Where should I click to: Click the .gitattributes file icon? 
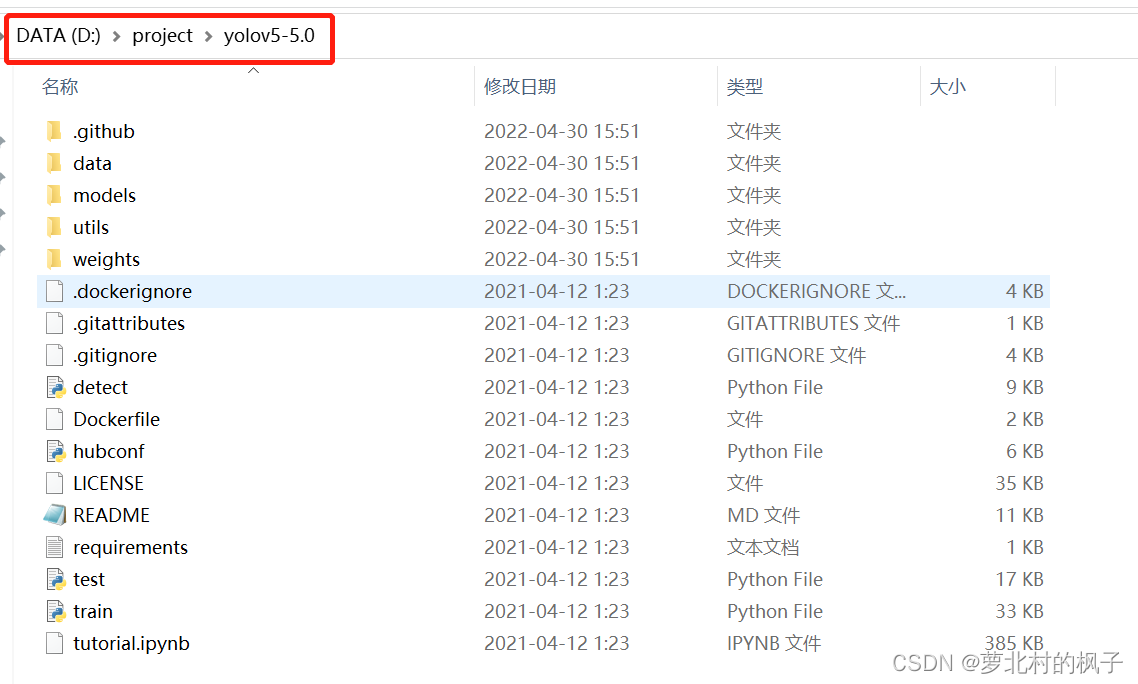tap(54, 323)
